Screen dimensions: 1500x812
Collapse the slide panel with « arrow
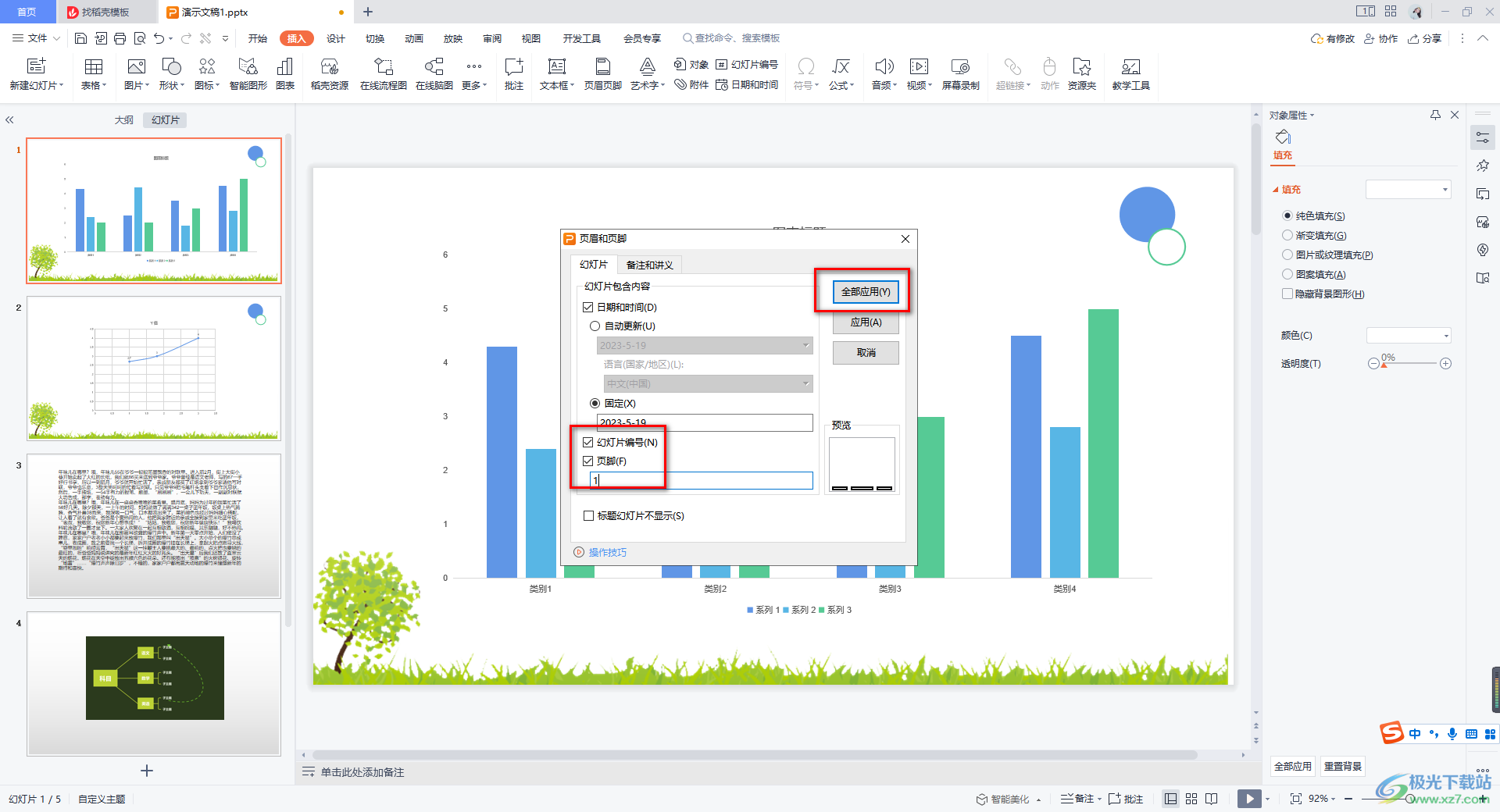pyautogui.click(x=9, y=120)
